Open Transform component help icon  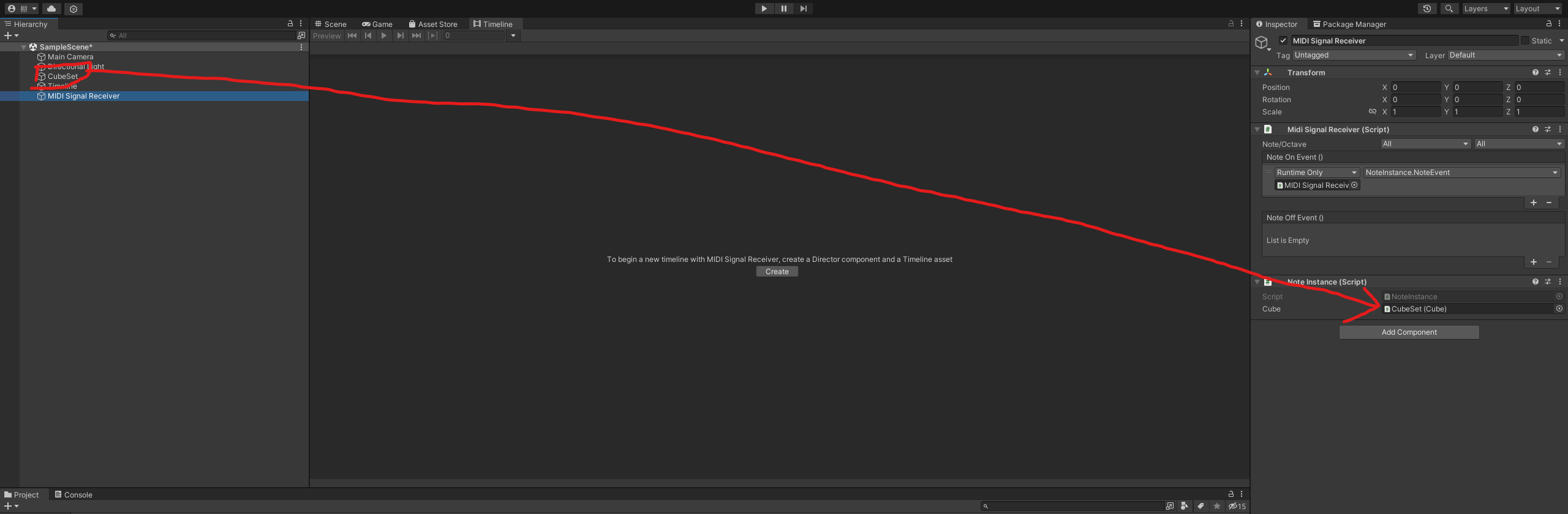coord(1536,72)
